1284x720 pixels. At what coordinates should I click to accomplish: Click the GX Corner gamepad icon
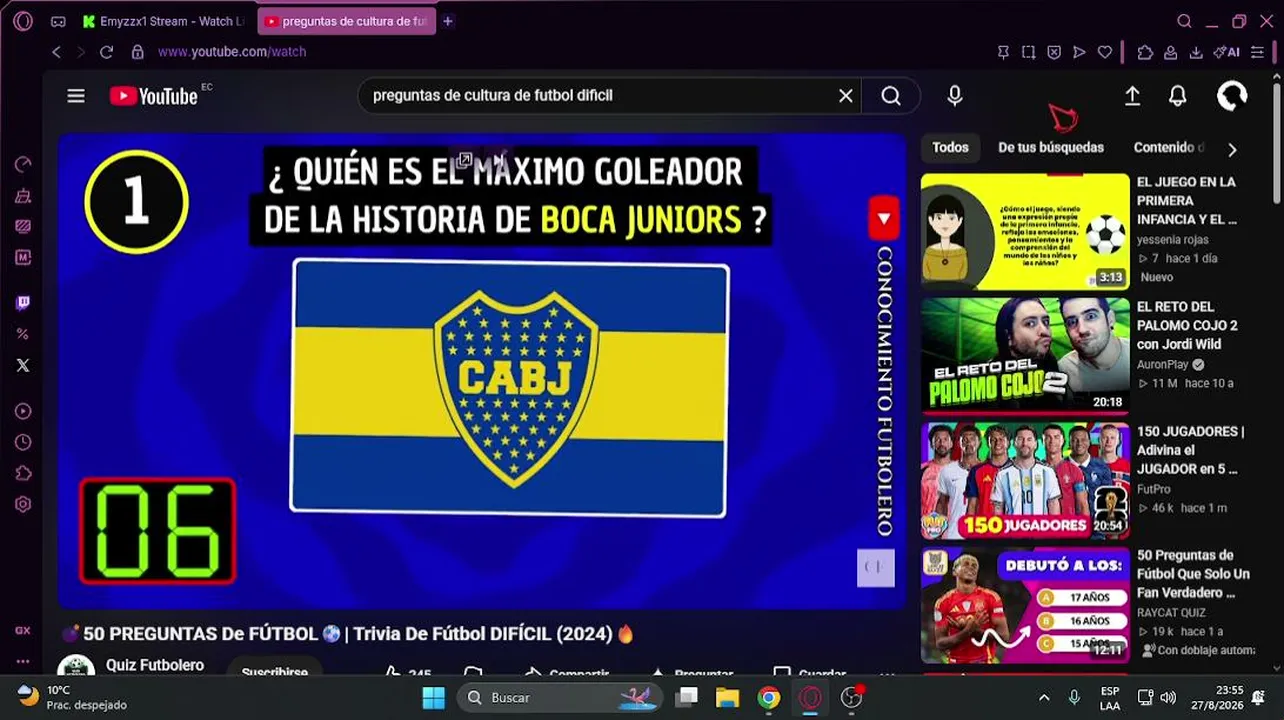coord(59,21)
